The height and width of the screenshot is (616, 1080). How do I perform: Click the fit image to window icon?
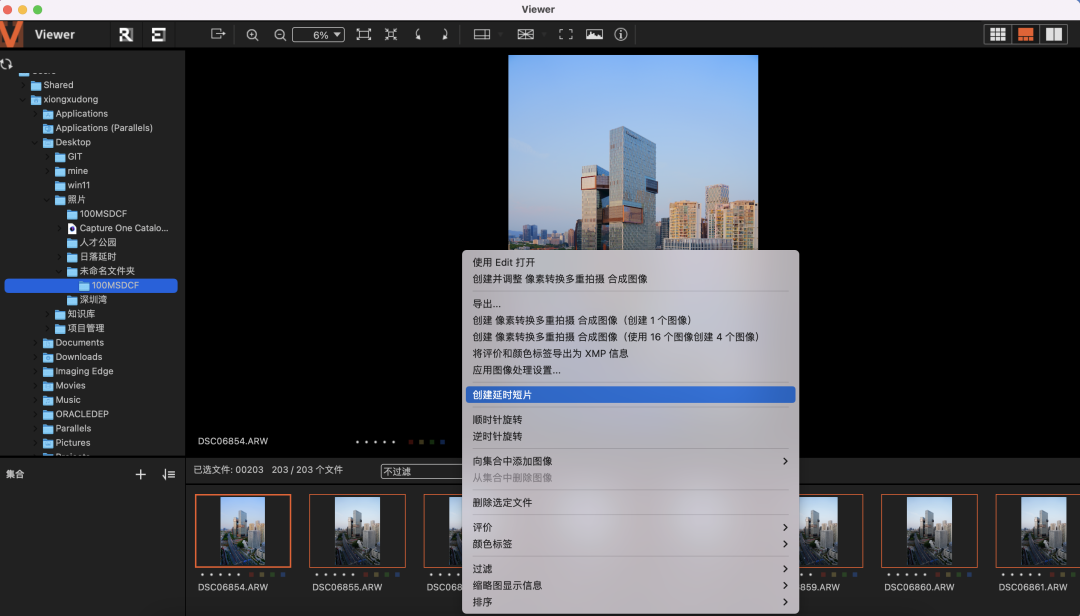pyautogui.click(x=364, y=34)
